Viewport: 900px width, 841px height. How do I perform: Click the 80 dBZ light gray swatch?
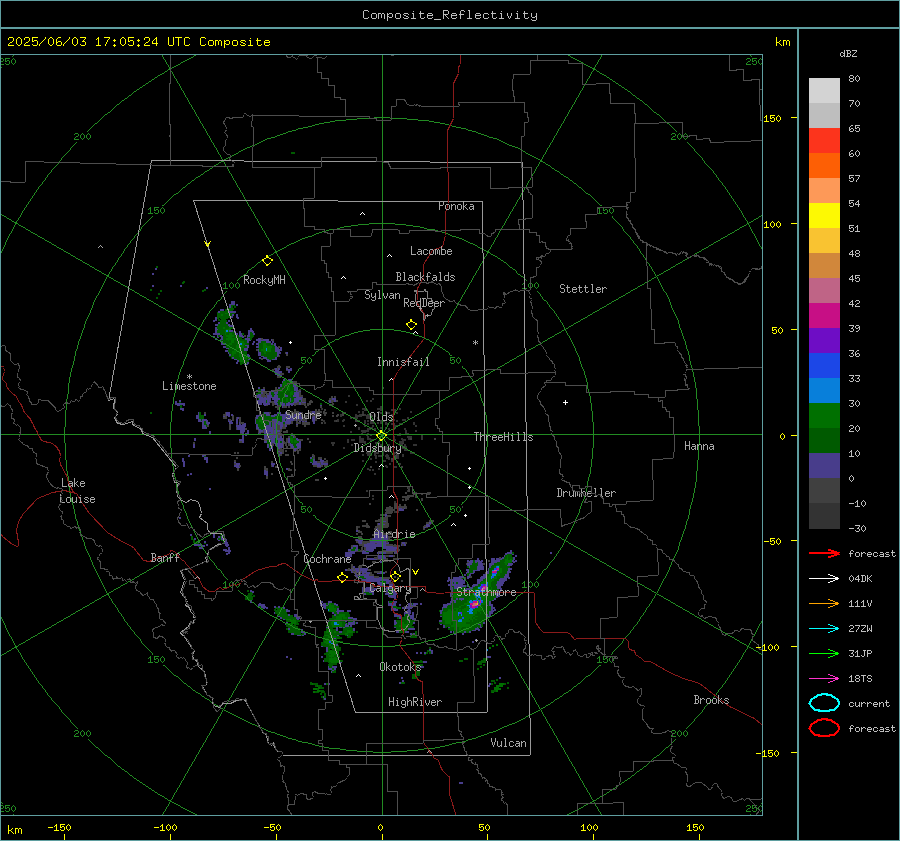(824, 91)
